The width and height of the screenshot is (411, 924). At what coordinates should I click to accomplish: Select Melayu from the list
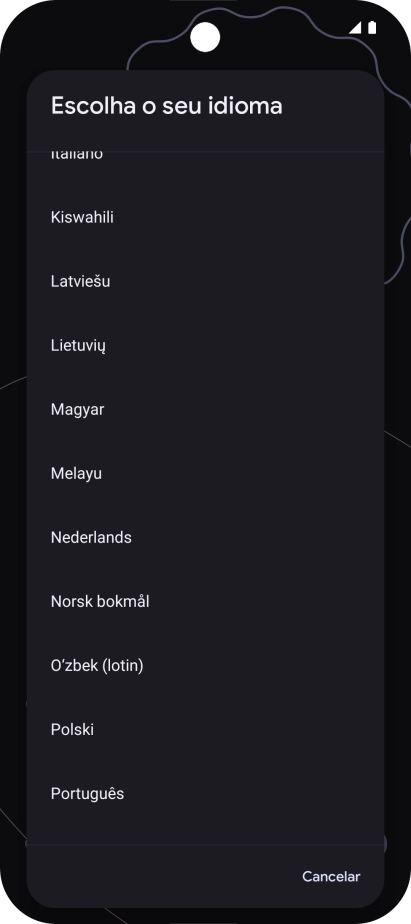tap(205, 474)
